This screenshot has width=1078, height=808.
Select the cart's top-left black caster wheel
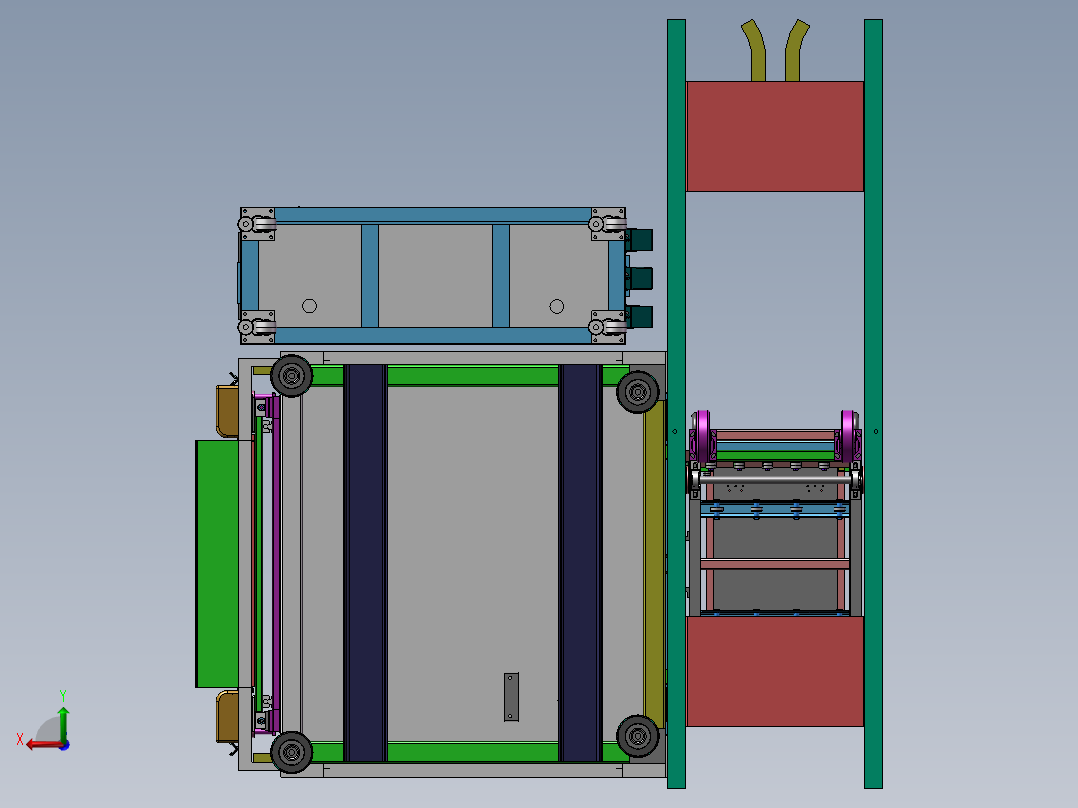[292, 375]
